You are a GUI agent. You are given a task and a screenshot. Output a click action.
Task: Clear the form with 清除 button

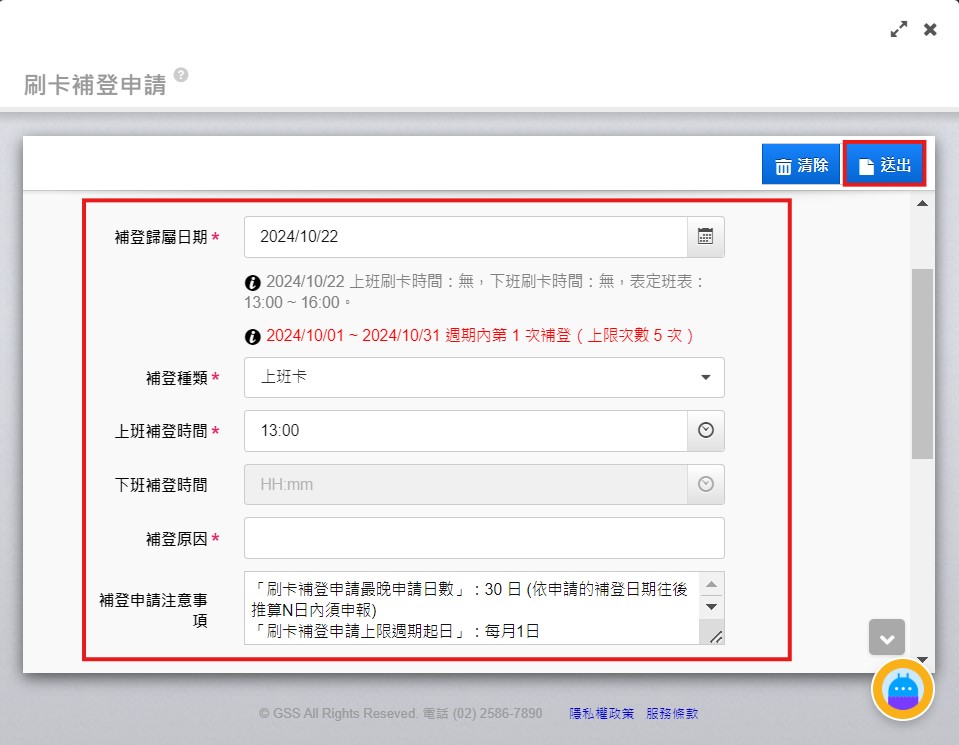pyautogui.click(x=802, y=165)
